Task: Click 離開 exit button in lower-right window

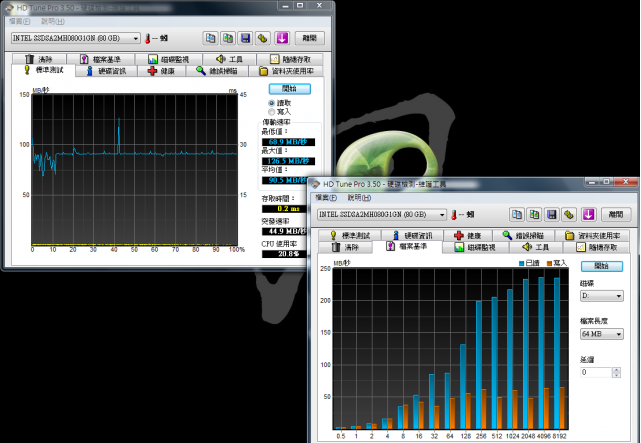Action: coord(616,214)
